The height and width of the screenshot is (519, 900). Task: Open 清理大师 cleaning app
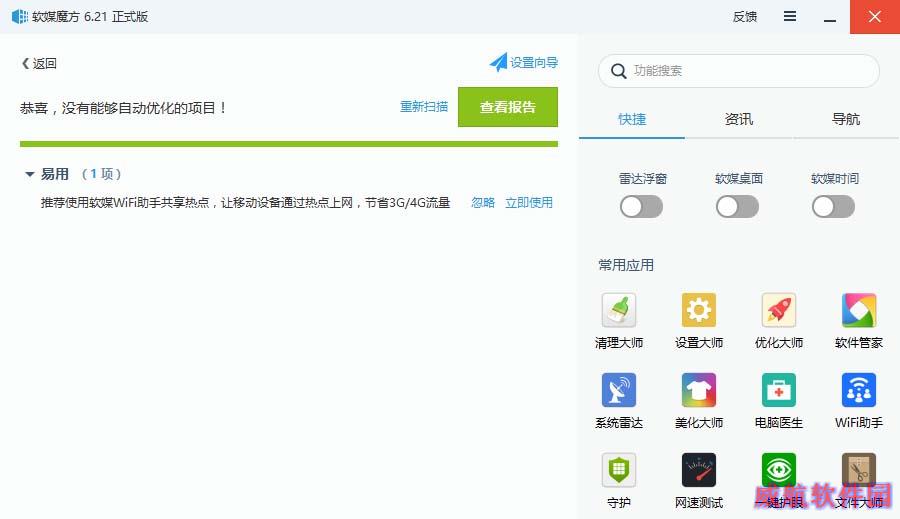coord(619,310)
